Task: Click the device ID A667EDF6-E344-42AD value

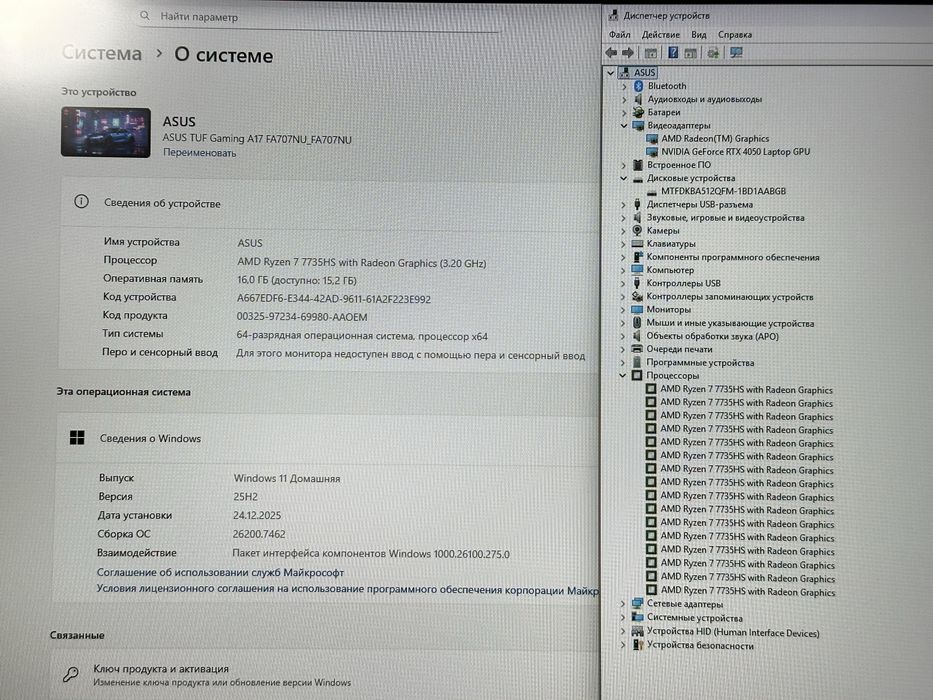Action: 334,299
